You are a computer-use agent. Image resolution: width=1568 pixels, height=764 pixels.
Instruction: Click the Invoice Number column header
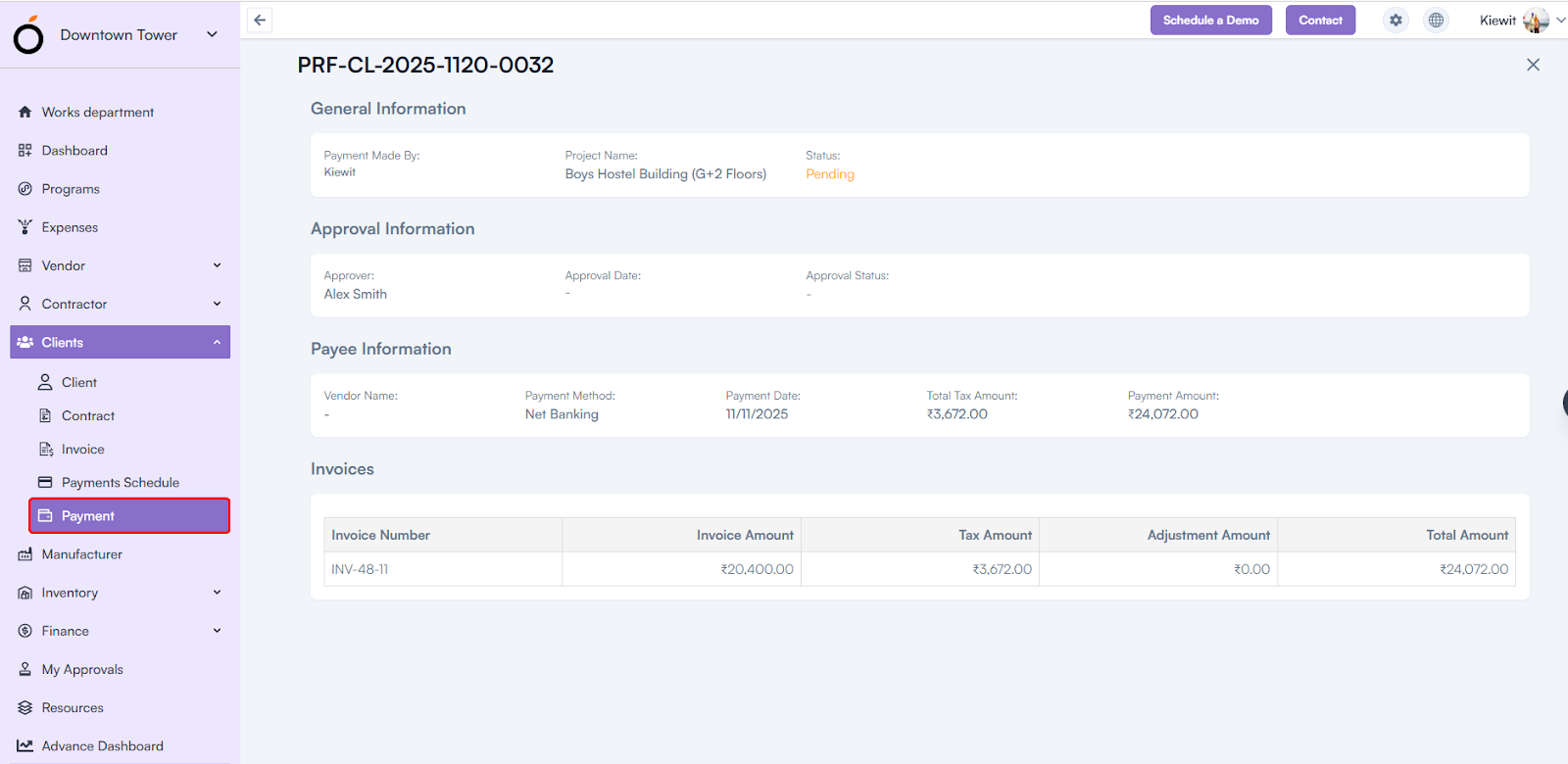tap(443, 535)
